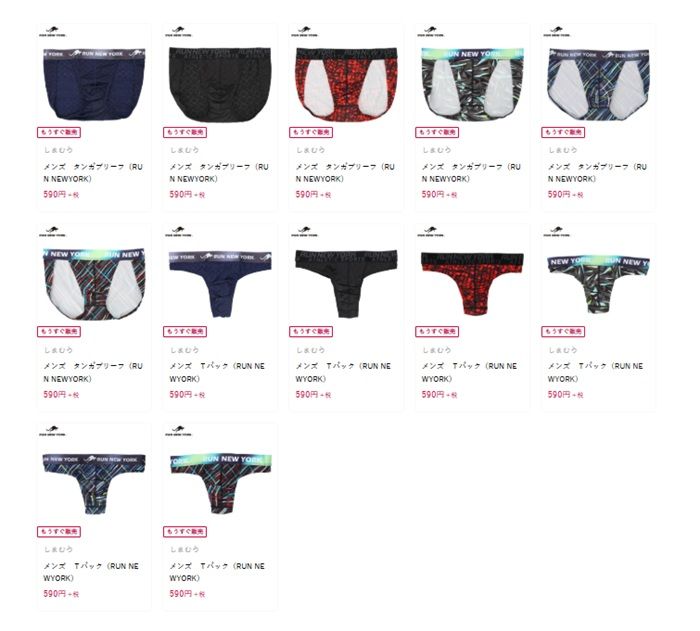Open multicolor striped tanga brief with green waistband

(x=94, y=284)
